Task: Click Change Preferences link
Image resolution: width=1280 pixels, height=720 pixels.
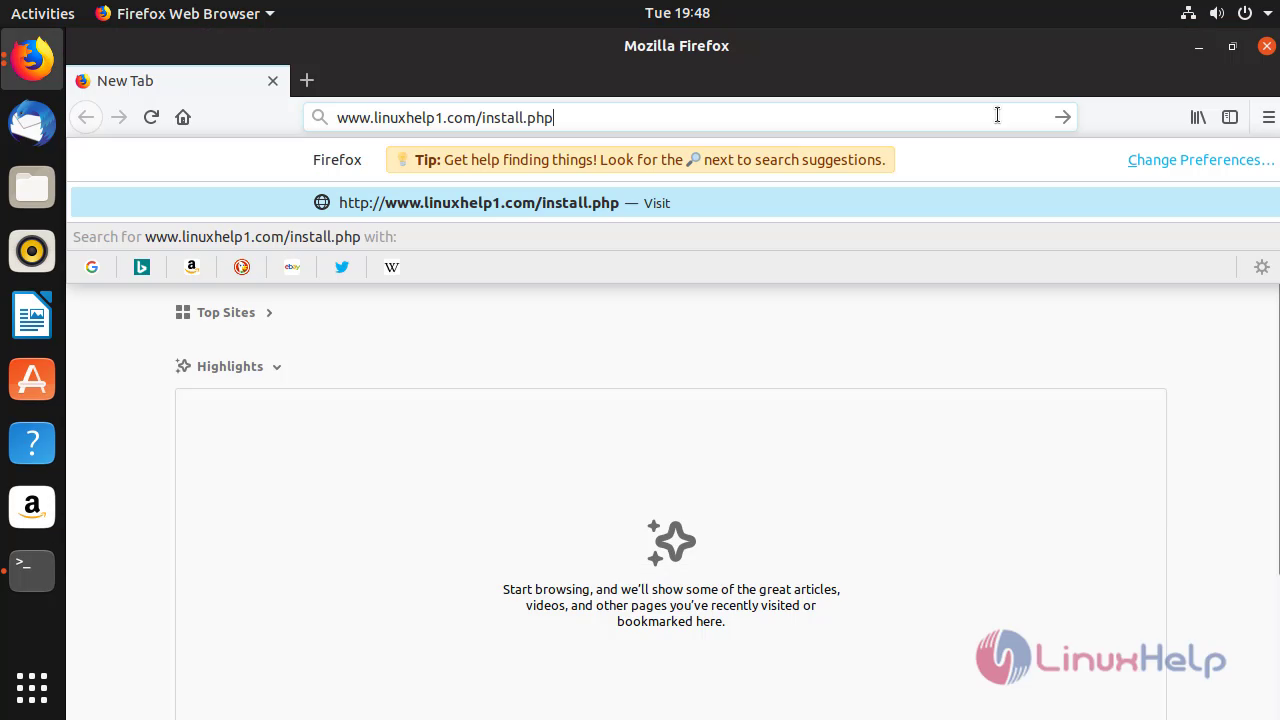Action: 1201,160
